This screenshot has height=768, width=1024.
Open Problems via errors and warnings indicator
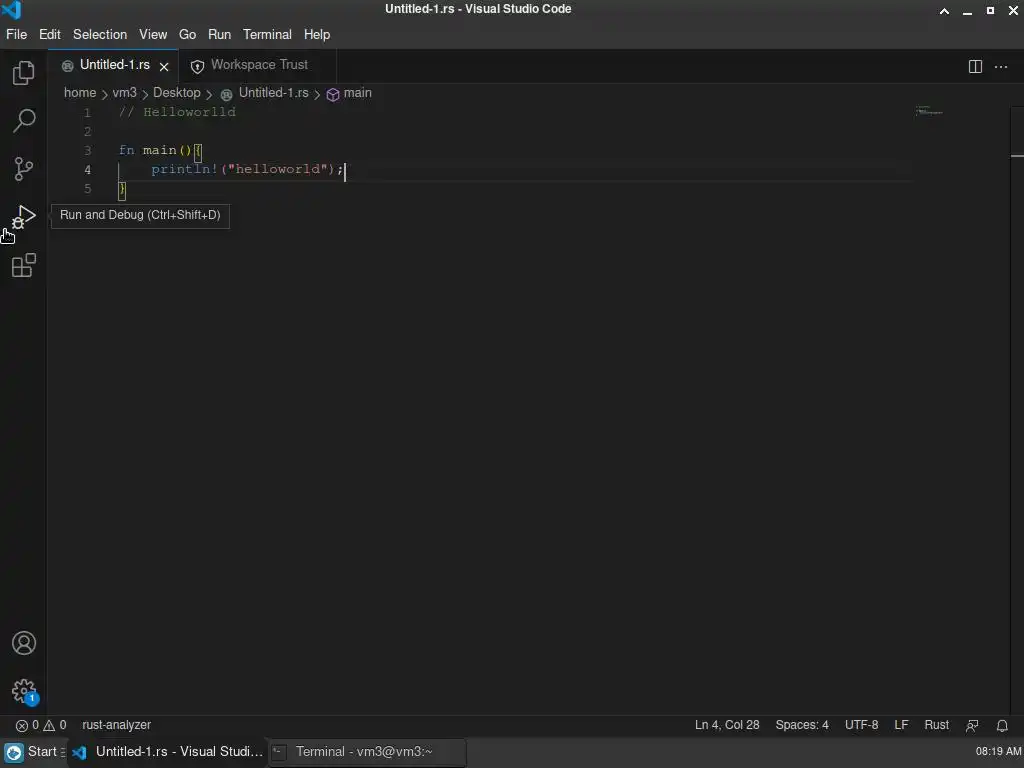tap(41, 725)
